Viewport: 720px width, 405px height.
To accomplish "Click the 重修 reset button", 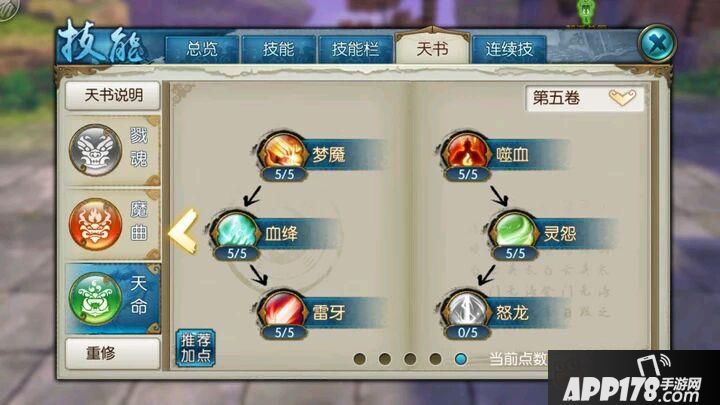I will [113, 353].
